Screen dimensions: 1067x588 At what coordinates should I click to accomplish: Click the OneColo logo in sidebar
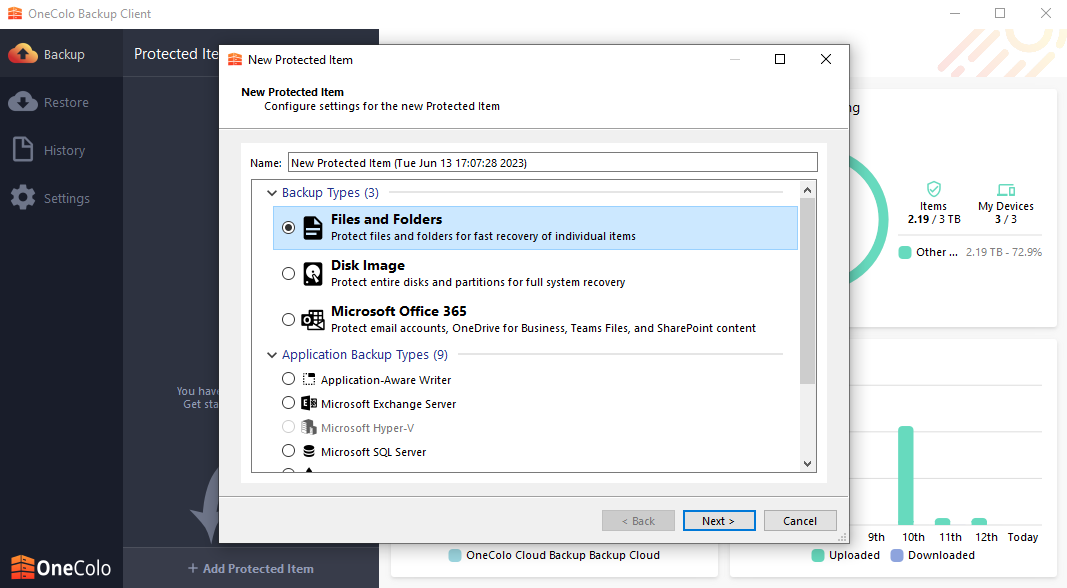point(61,567)
